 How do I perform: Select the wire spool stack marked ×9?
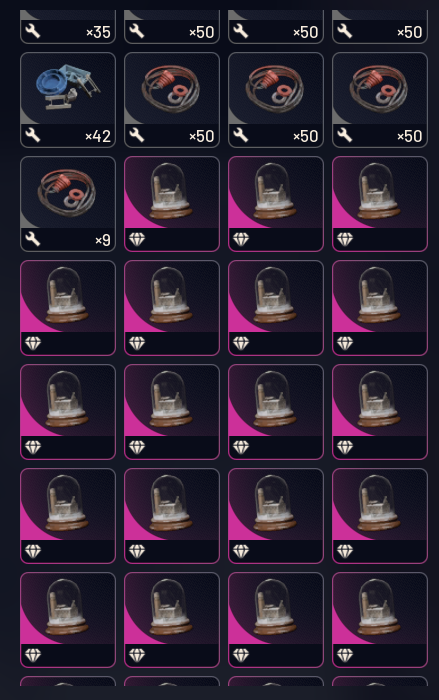point(68,204)
